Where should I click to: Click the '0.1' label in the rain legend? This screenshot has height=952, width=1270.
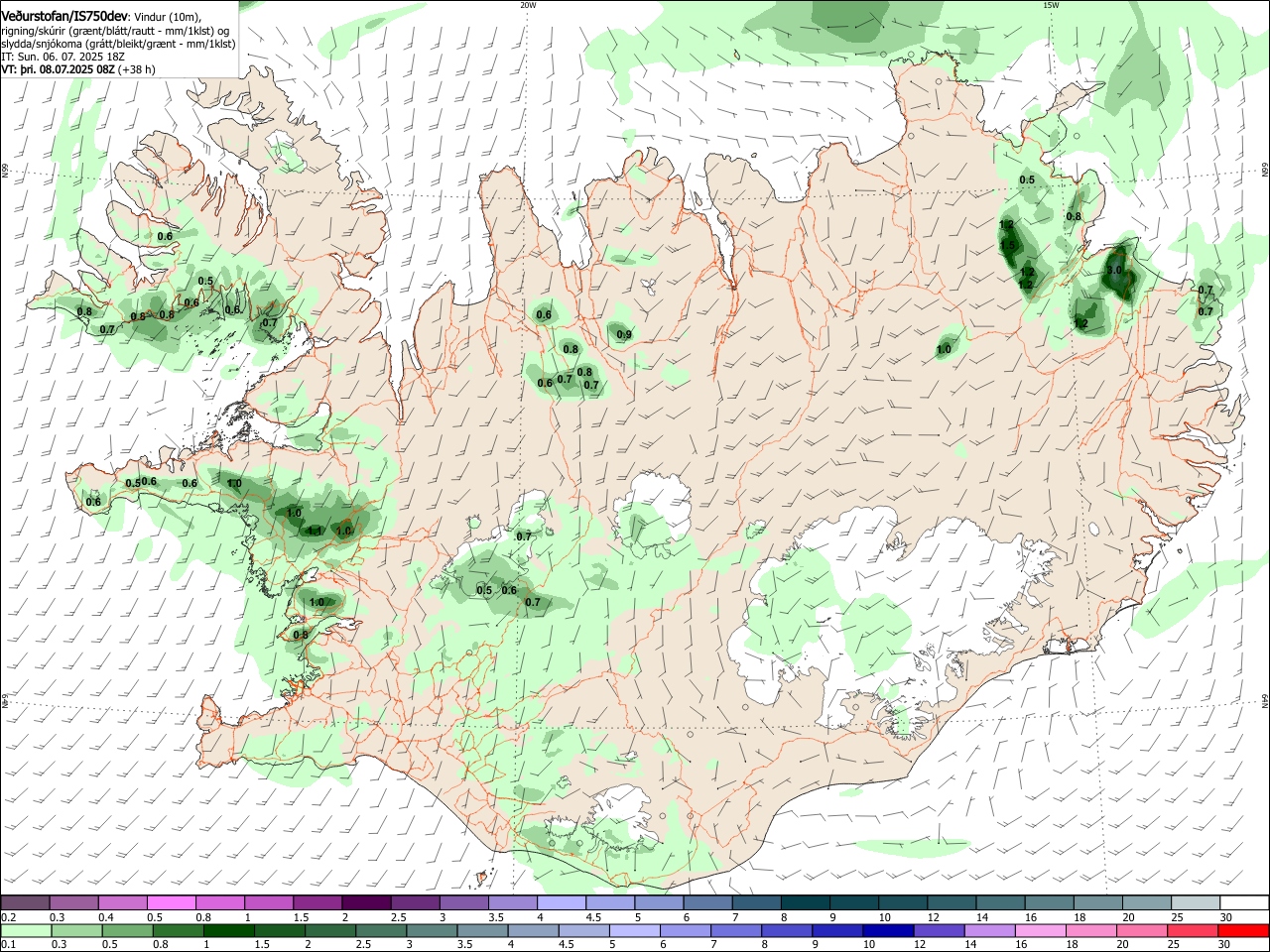pyautogui.click(x=9, y=946)
